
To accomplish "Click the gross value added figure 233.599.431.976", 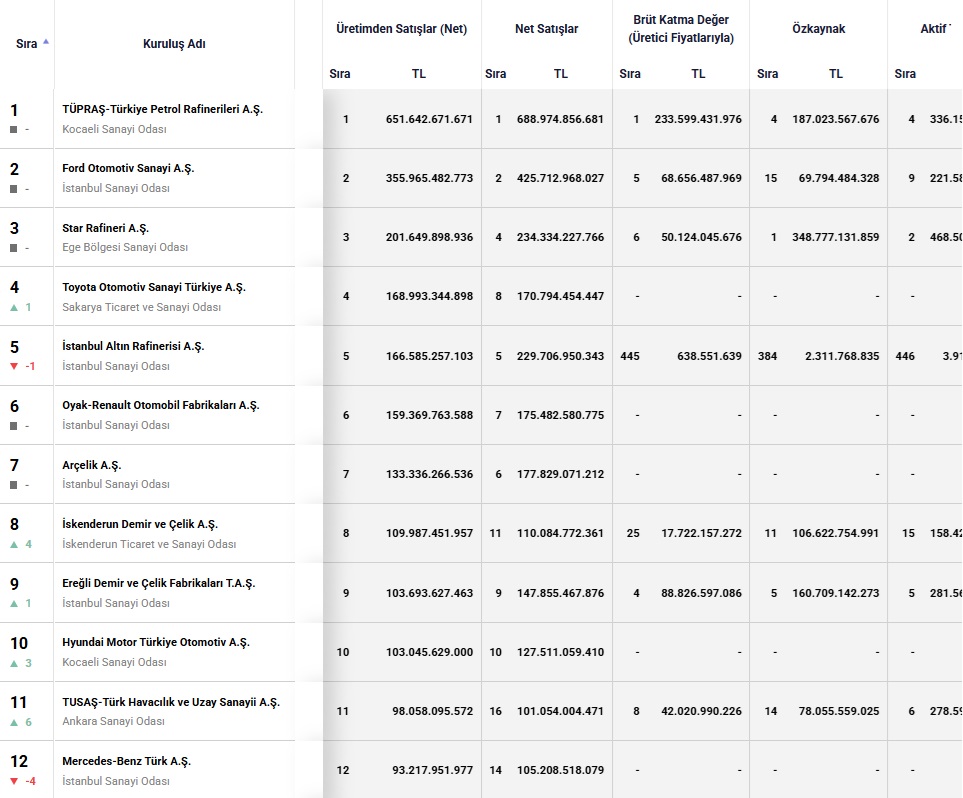I will coord(698,119).
